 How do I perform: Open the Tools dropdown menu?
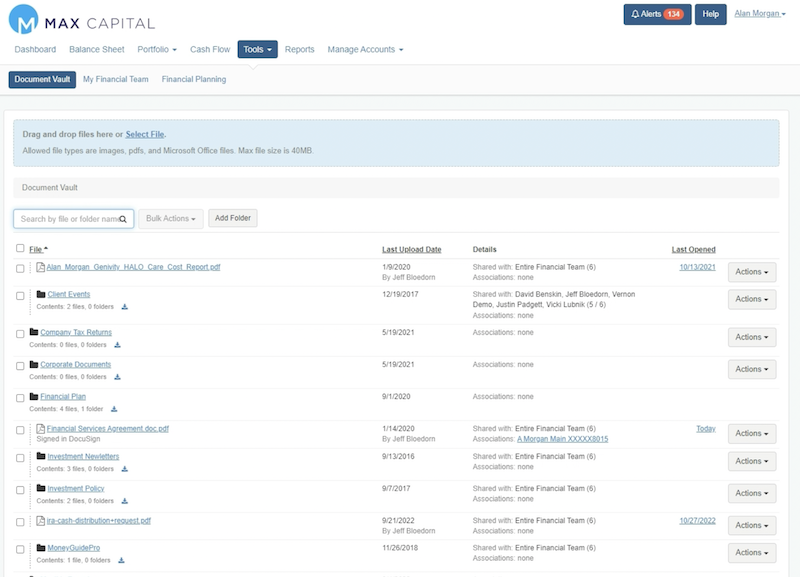point(258,49)
